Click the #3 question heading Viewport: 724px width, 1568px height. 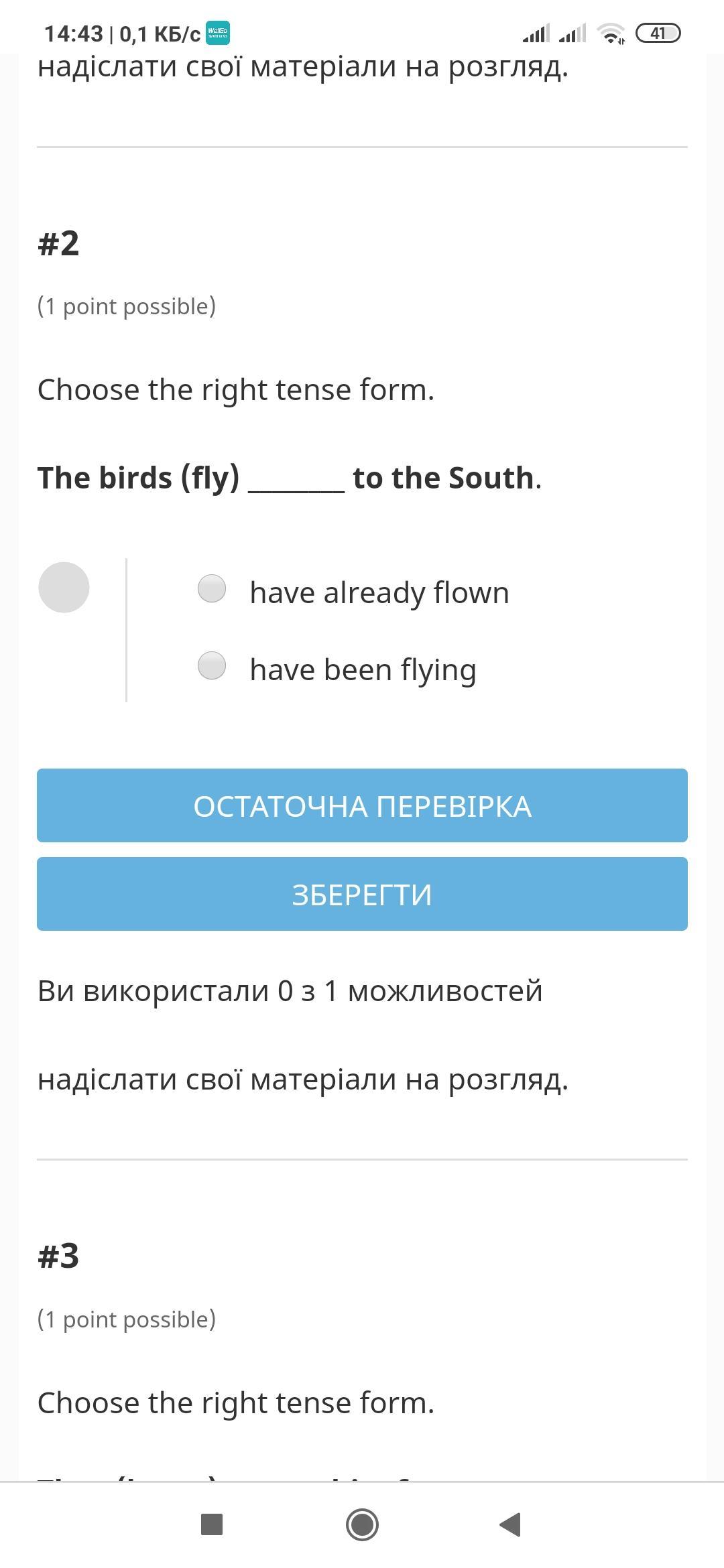point(58,1256)
